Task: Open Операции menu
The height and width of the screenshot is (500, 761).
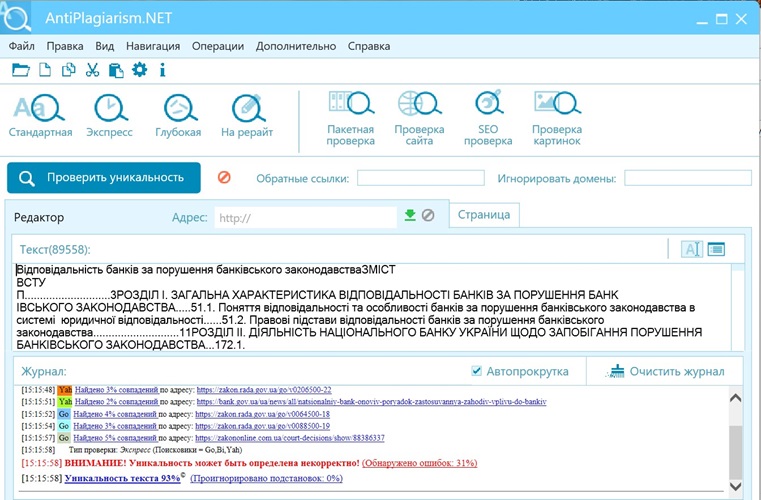Action: [x=218, y=46]
